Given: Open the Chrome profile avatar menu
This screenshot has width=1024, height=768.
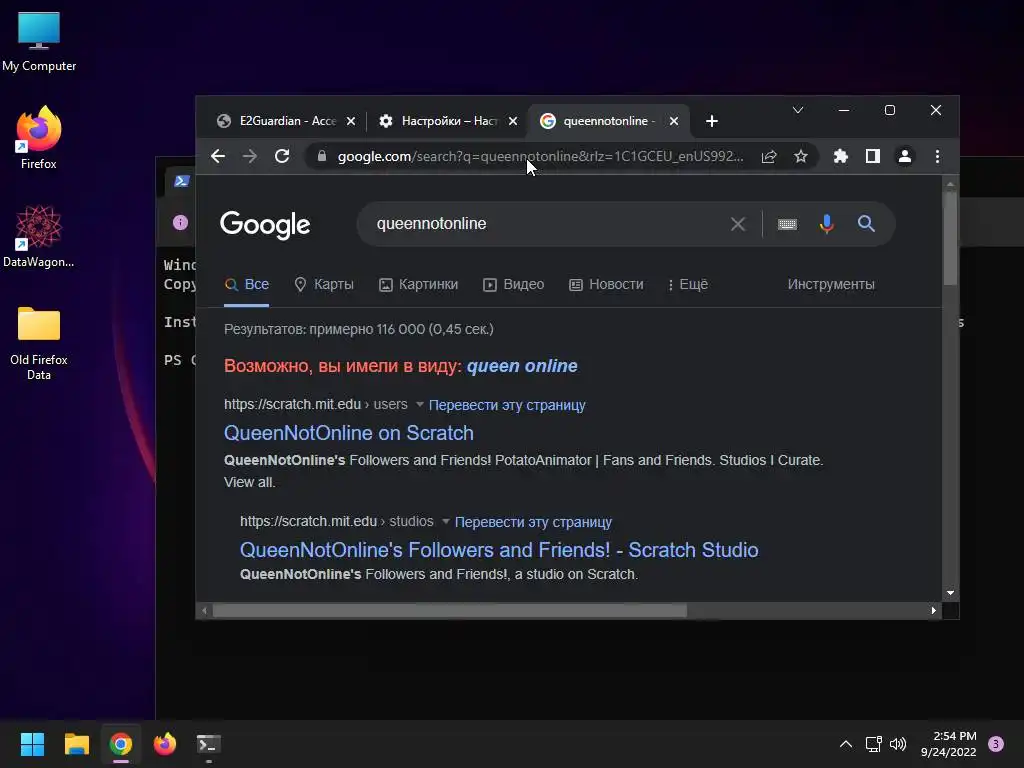Looking at the screenshot, I should 904,156.
